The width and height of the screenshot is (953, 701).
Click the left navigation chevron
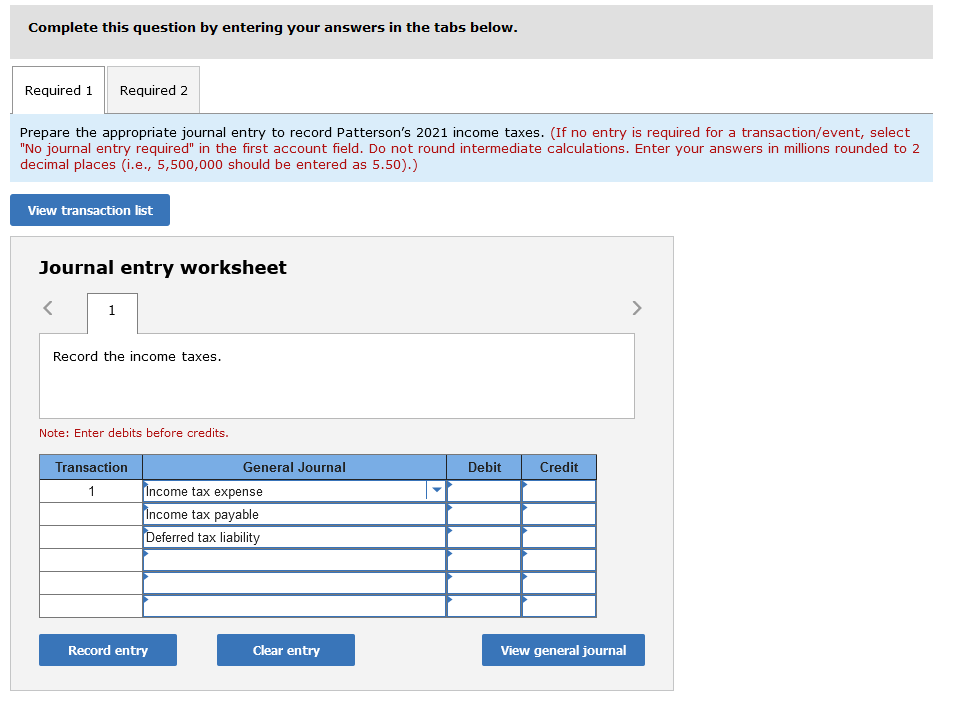pos(47,308)
